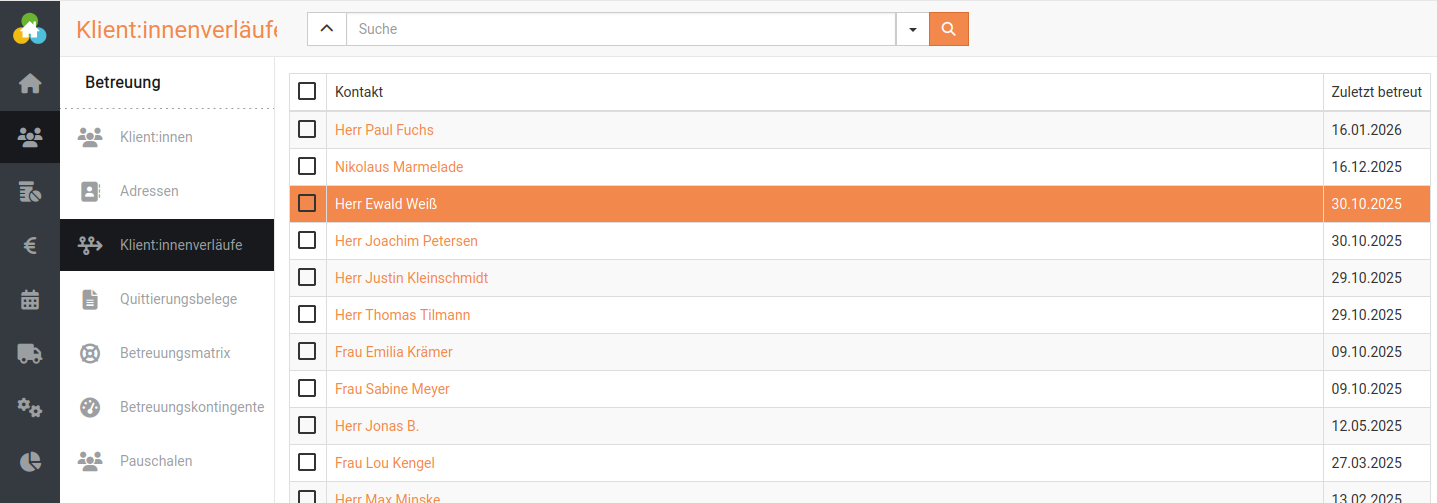Go to the Betreuungsmatrix menu item

tap(175, 353)
